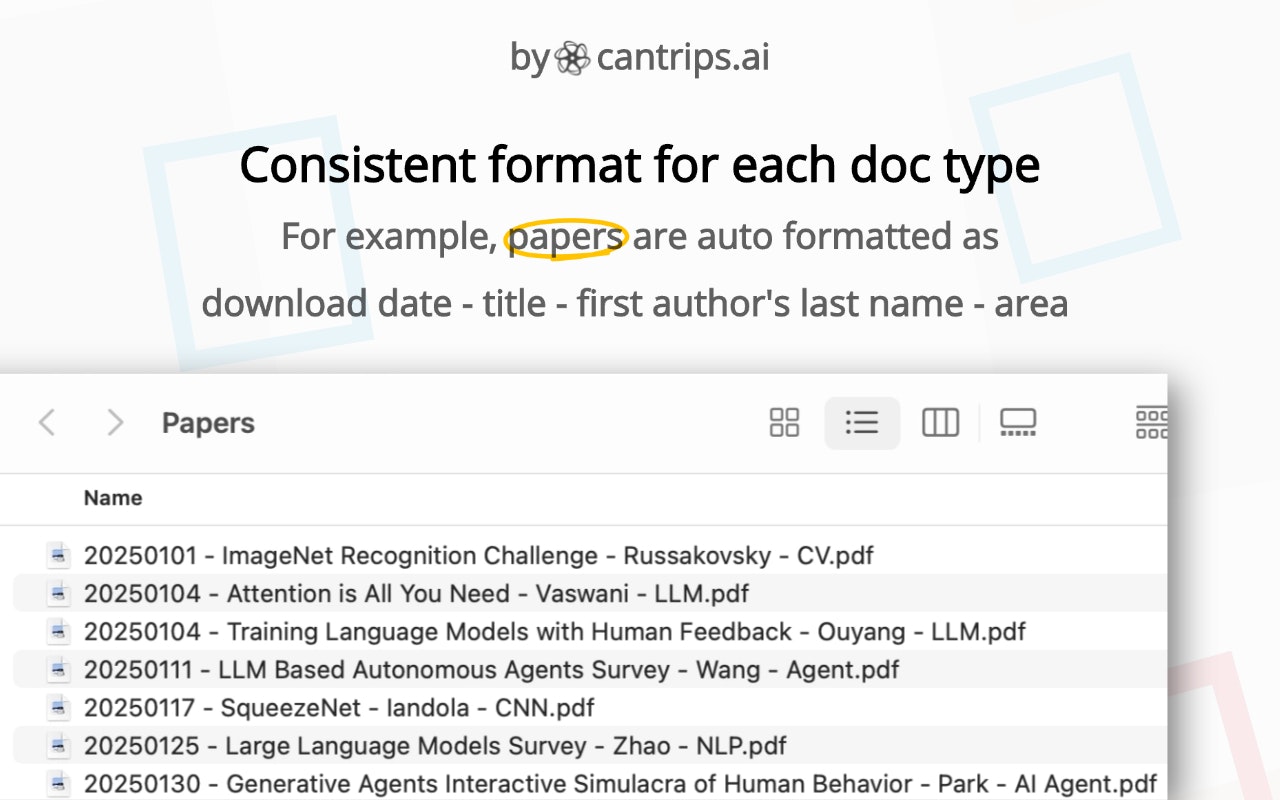Image resolution: width=1280 pixels, height=800 pixels.
Task: Click the PDF icon for Generative Agents file
Action: coord(59,783)
